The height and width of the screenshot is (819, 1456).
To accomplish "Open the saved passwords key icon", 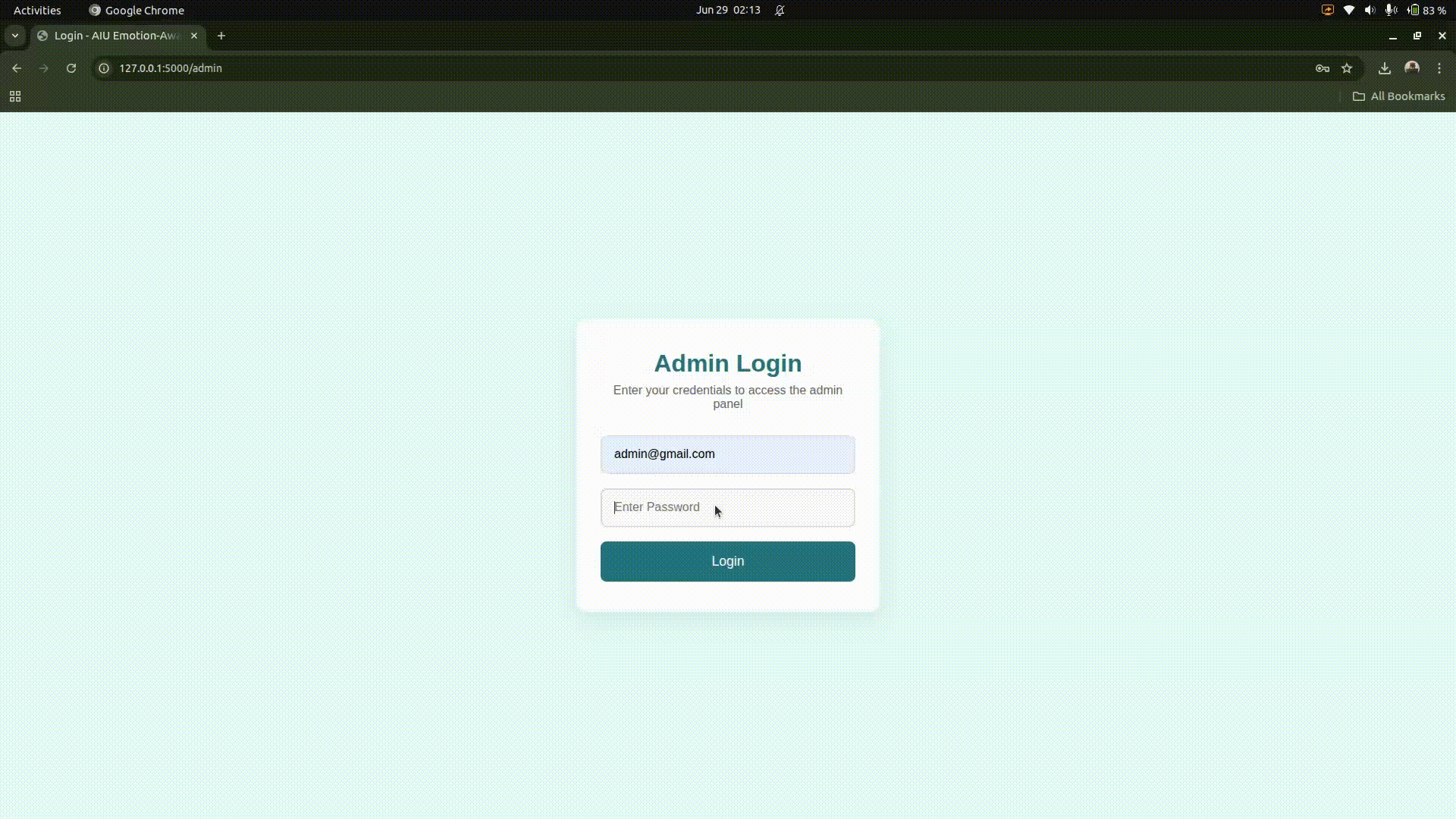I will (1323, 68).
